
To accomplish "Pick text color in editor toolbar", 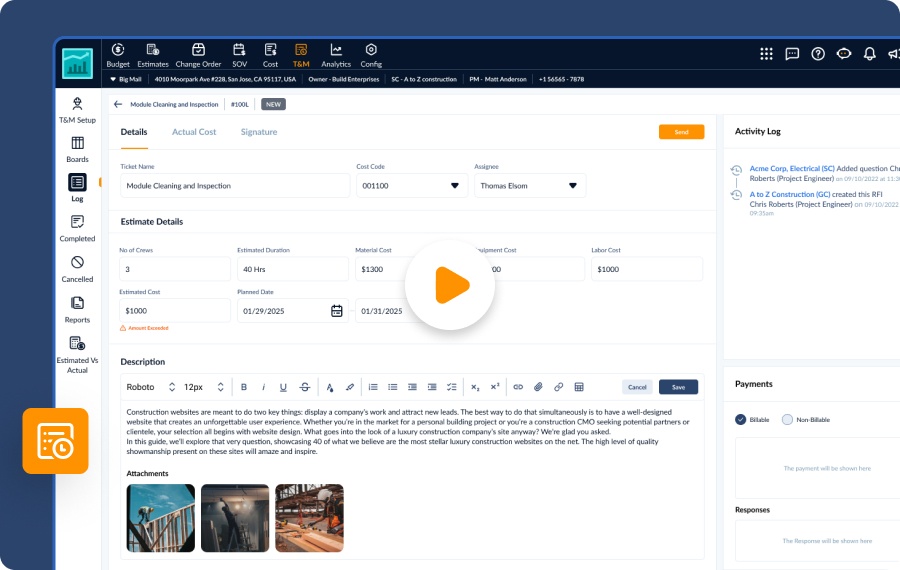I will 329,387.
